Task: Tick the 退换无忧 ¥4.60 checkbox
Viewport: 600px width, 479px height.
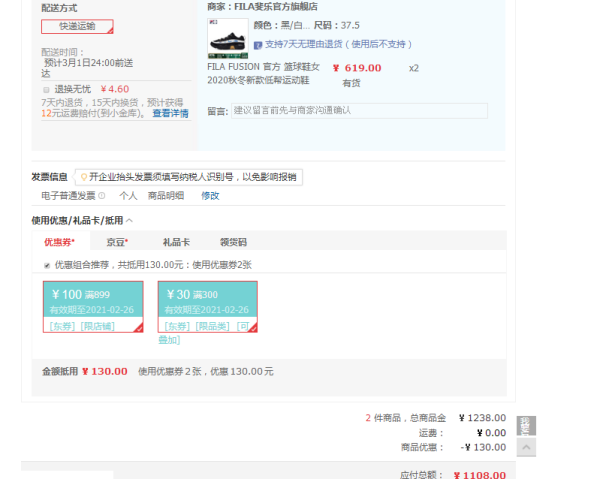Action: point(46,90)
